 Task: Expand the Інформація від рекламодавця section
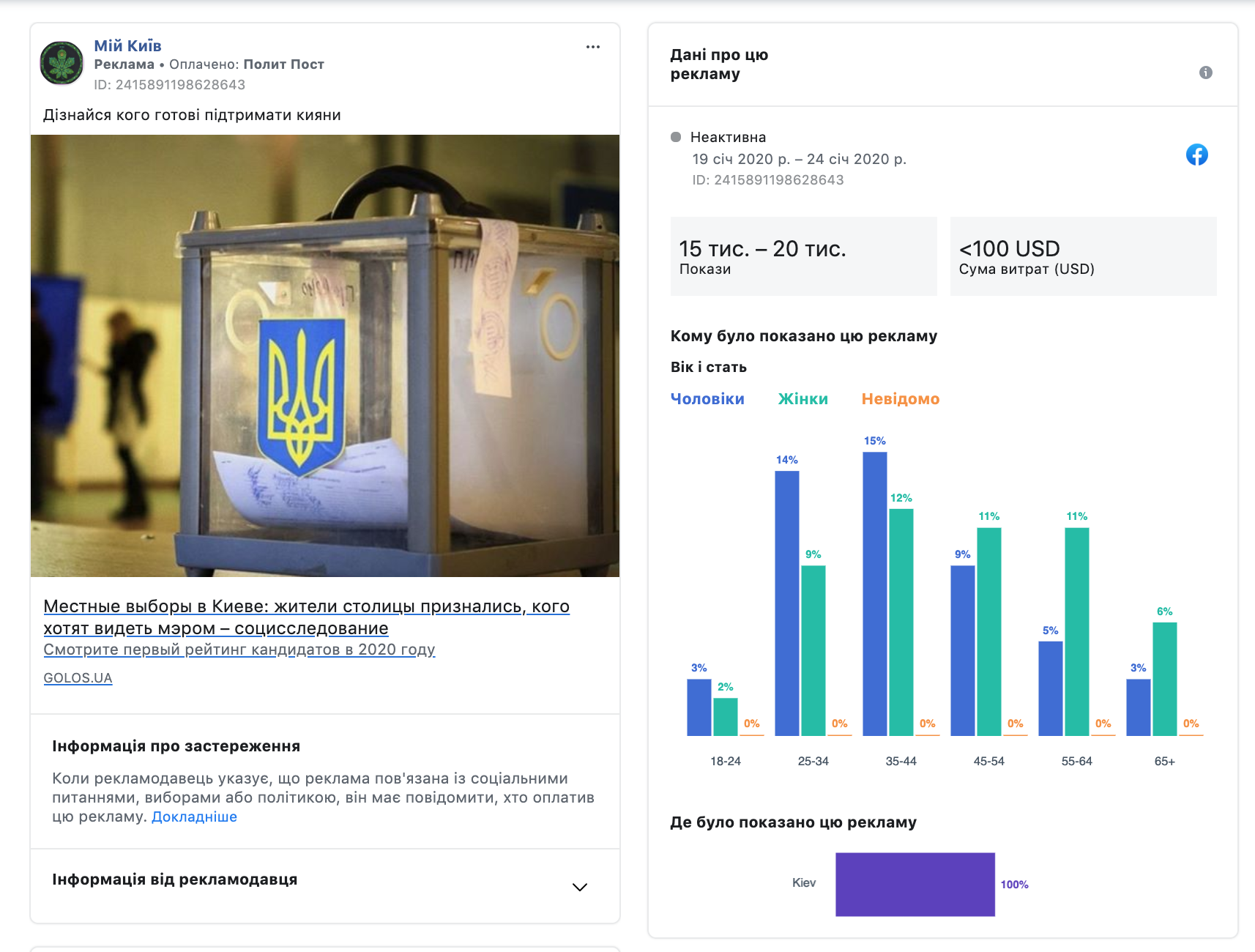point(174,880)
